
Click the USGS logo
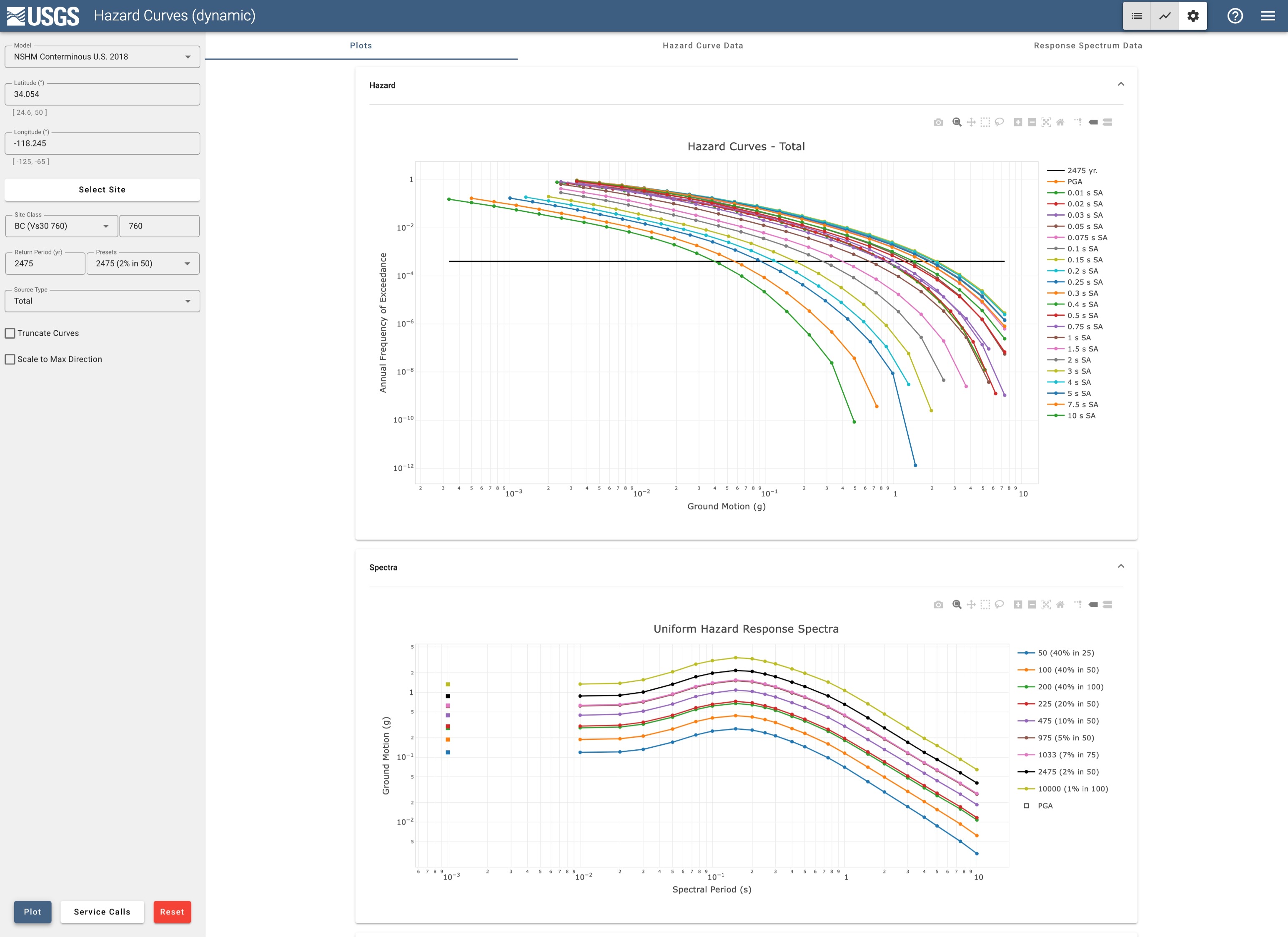pyautogui.click(x=43, y=16)
